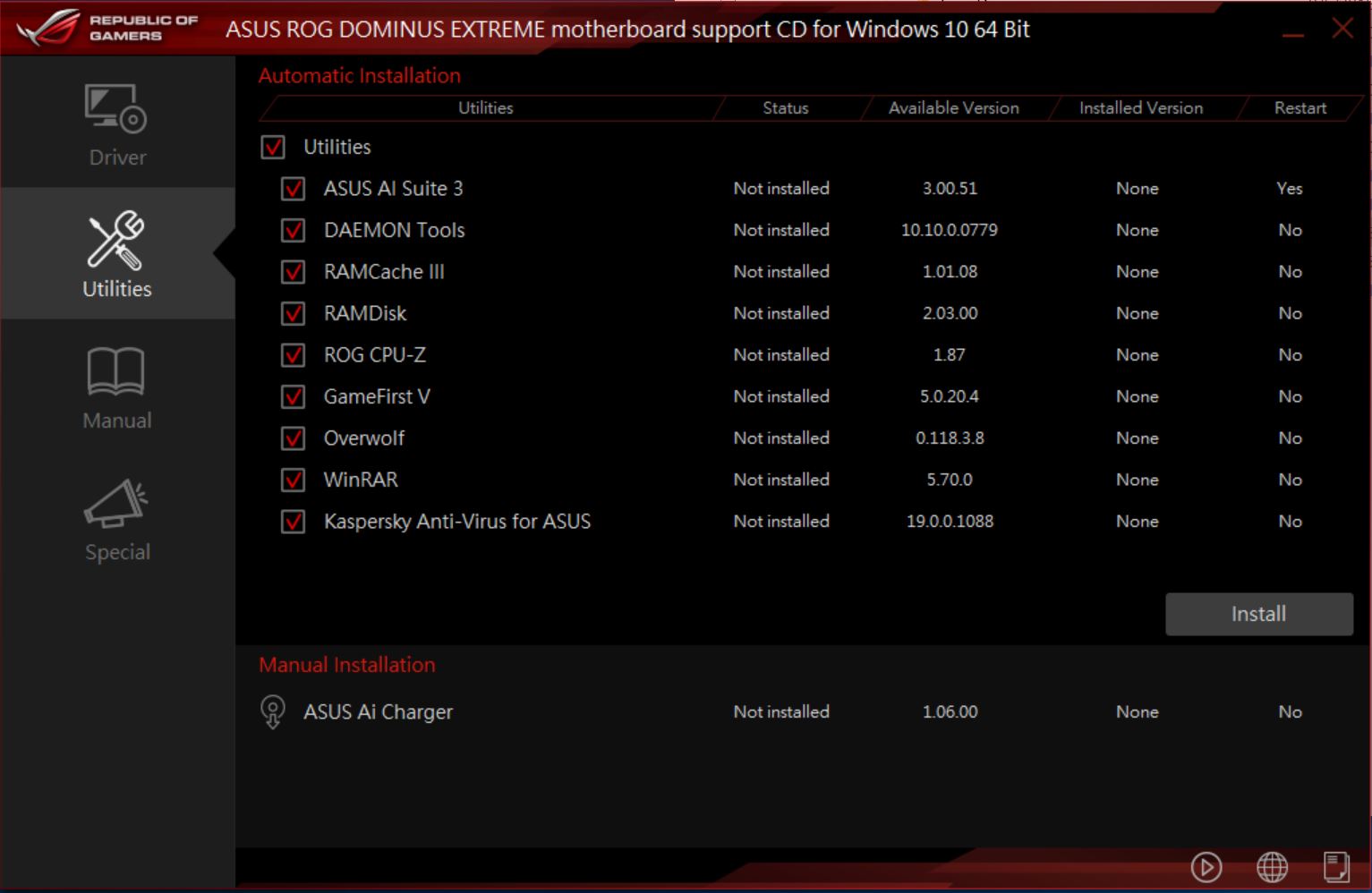Click the Utilities group label in list
1372x893 pixels.
pos(337,147)
